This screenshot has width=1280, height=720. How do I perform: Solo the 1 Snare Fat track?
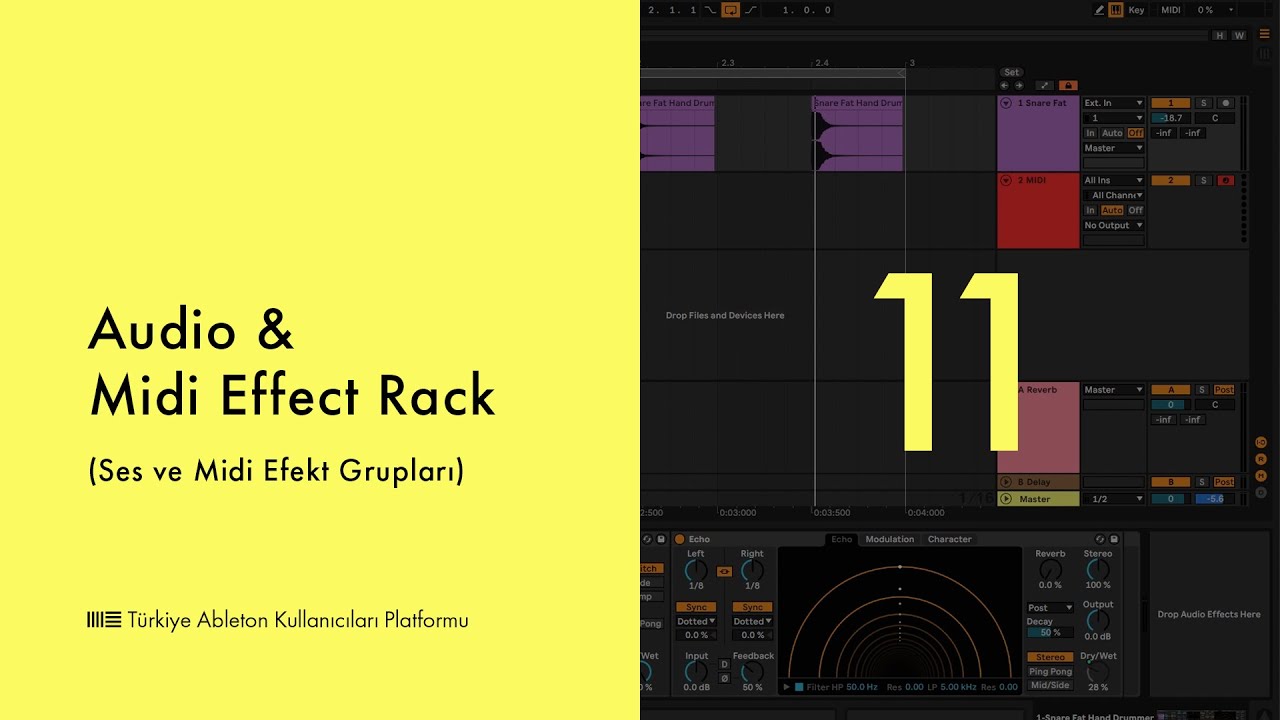tap(1204, 103)
